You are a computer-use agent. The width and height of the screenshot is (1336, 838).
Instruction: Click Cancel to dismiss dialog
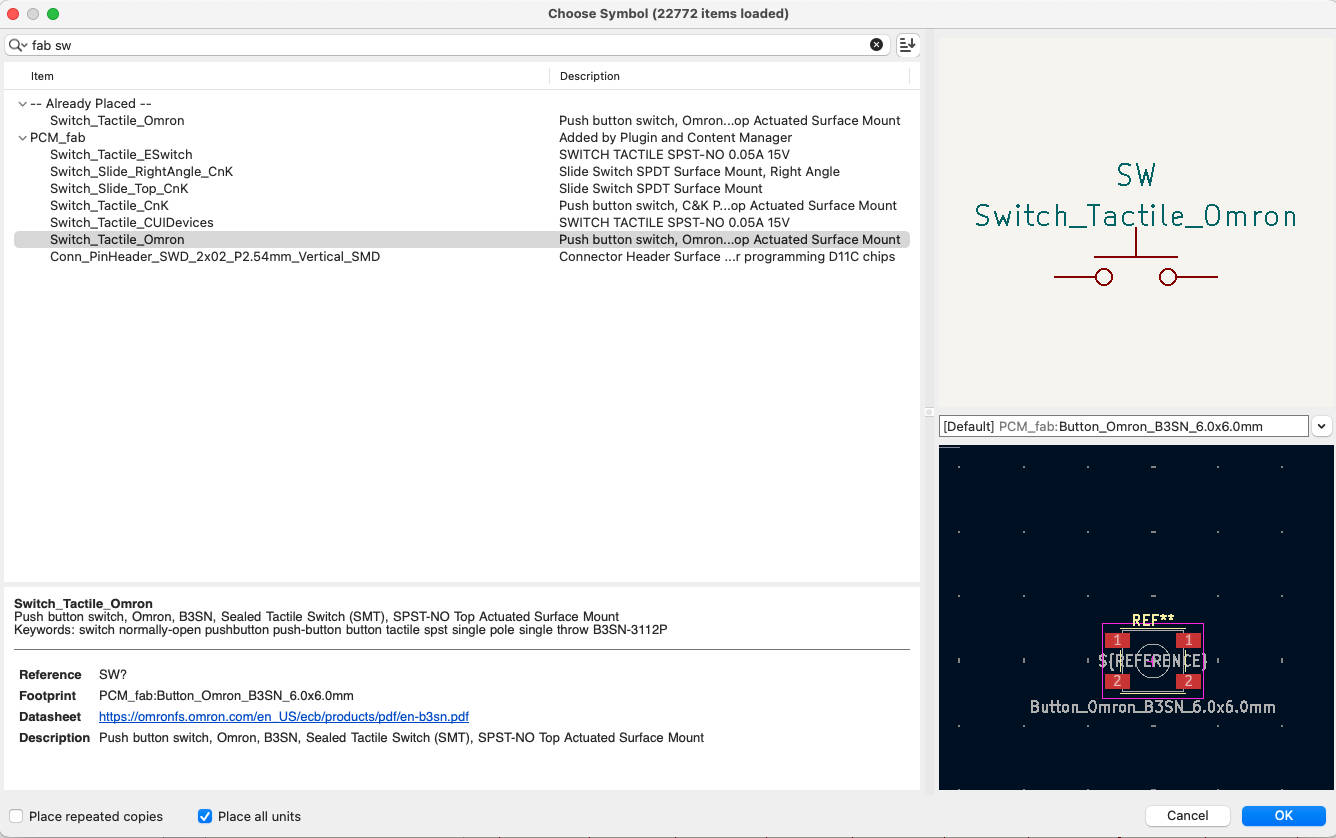pyautogui.click(x=1187, y=816)
